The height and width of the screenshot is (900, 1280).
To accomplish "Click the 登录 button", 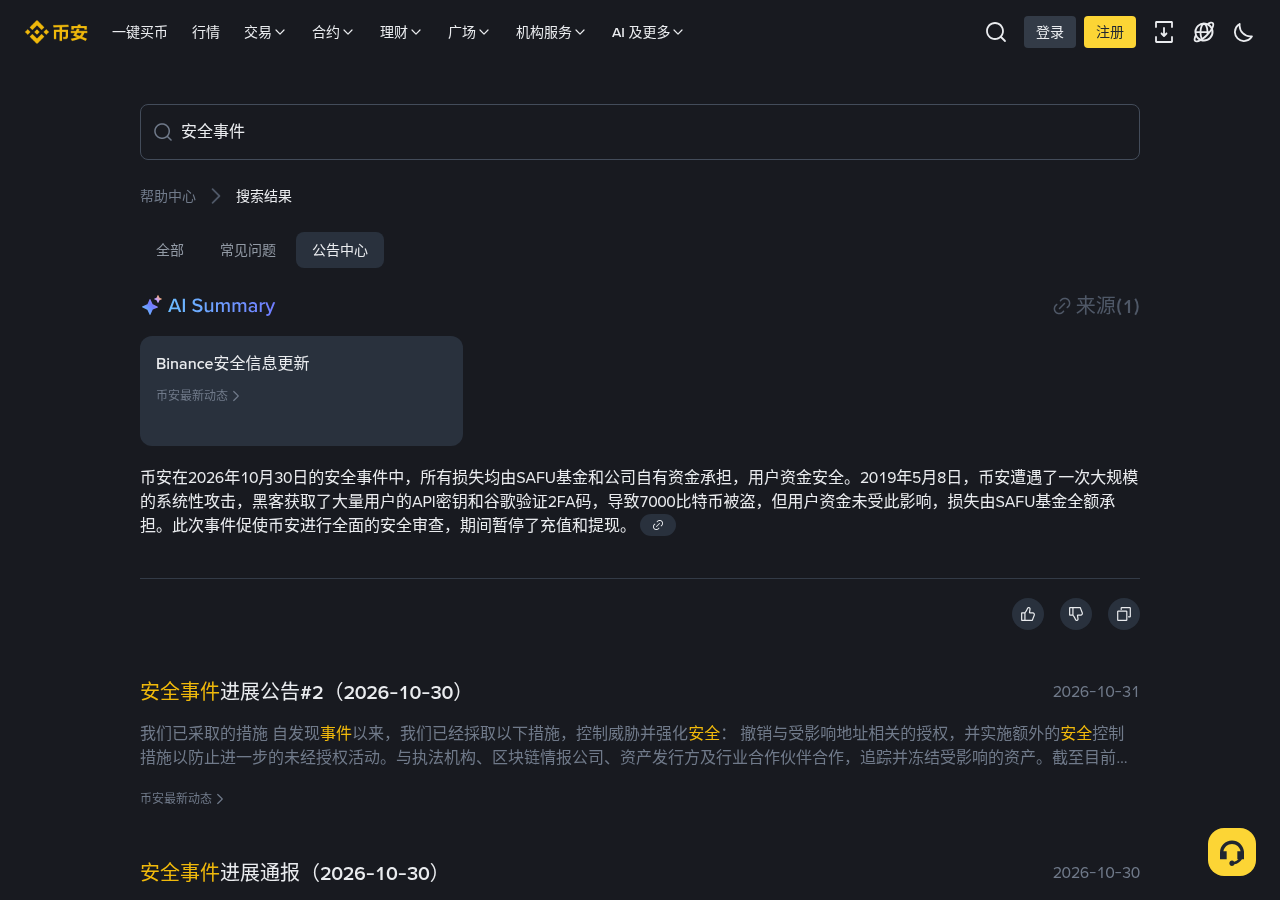I will (1050, 32).
